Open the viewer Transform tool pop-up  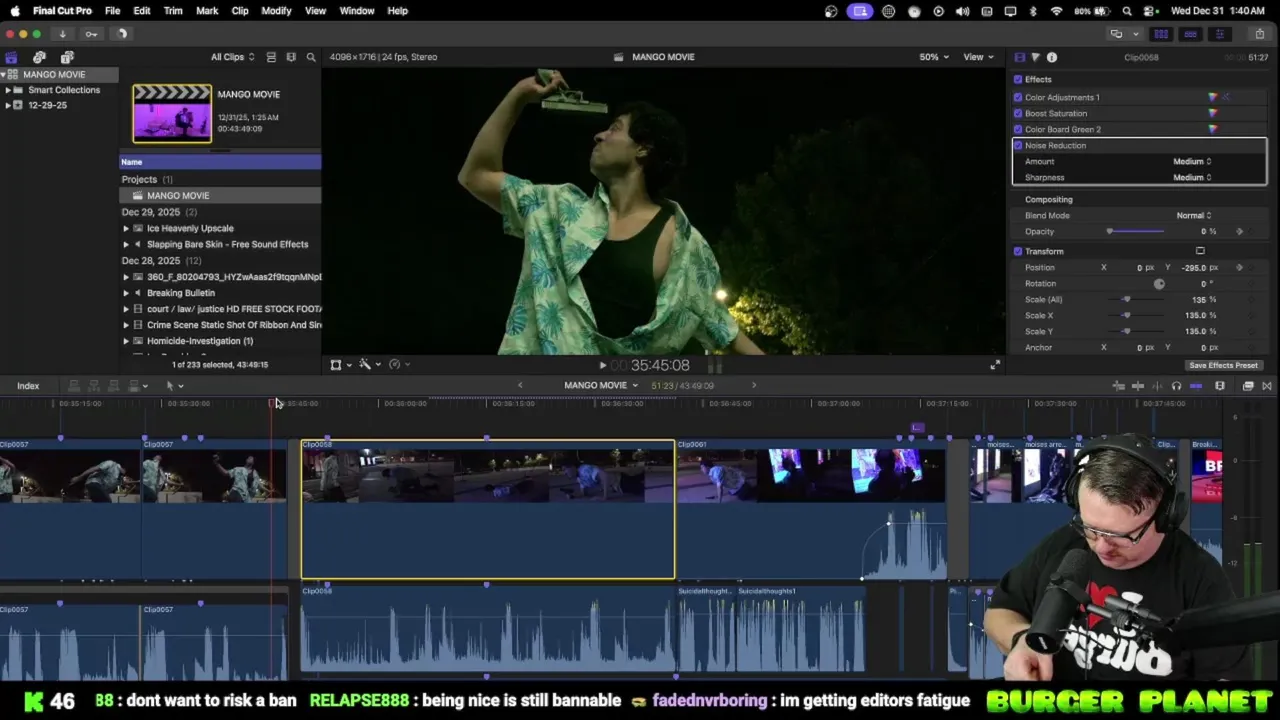[x=340, y=365]
